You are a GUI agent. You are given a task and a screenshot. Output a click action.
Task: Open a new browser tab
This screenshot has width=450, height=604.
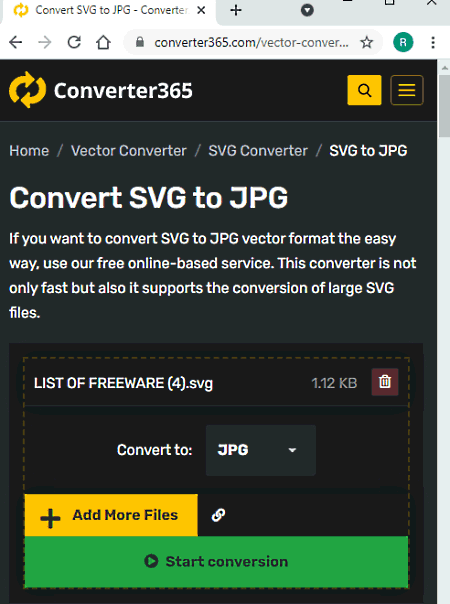pyautogui.click(x=236, y=10)
